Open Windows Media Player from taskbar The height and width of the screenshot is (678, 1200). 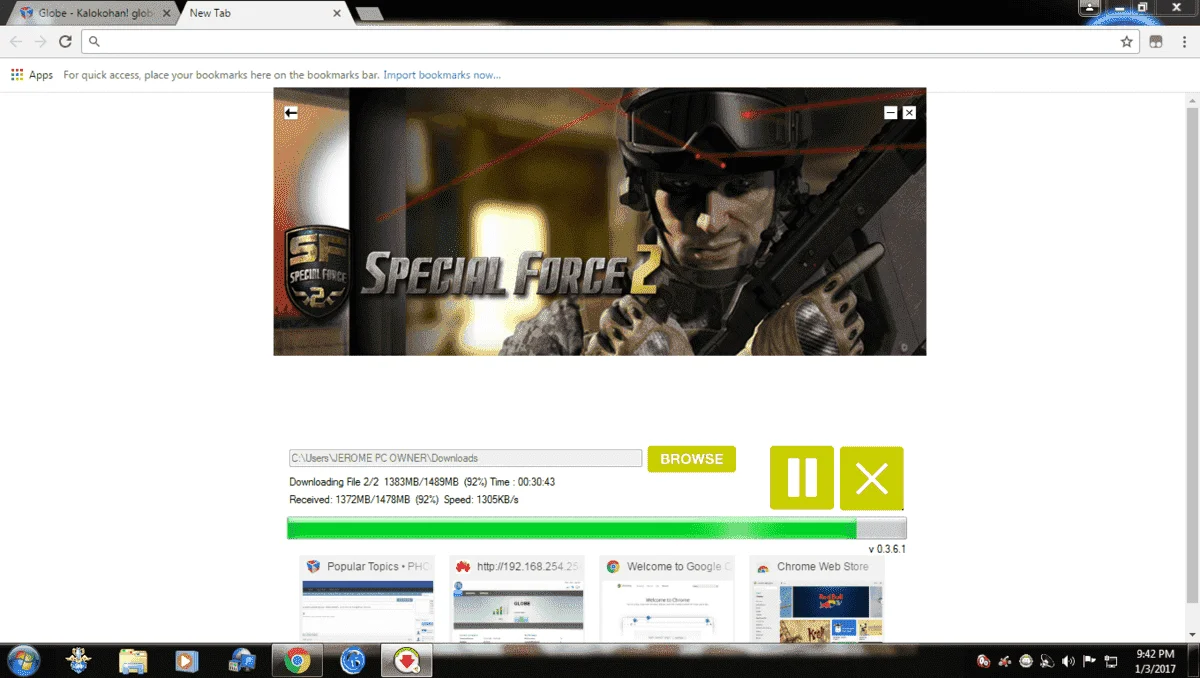187,660
